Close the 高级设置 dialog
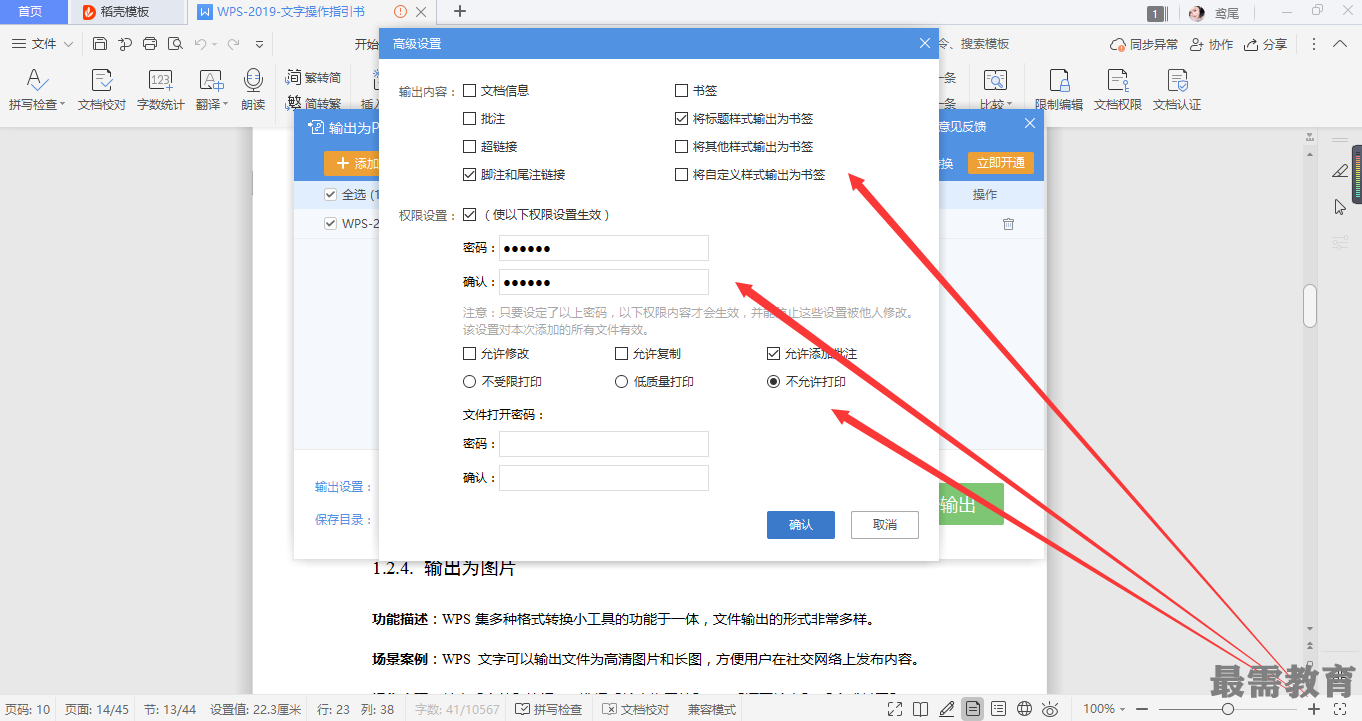 pos(925,43)
